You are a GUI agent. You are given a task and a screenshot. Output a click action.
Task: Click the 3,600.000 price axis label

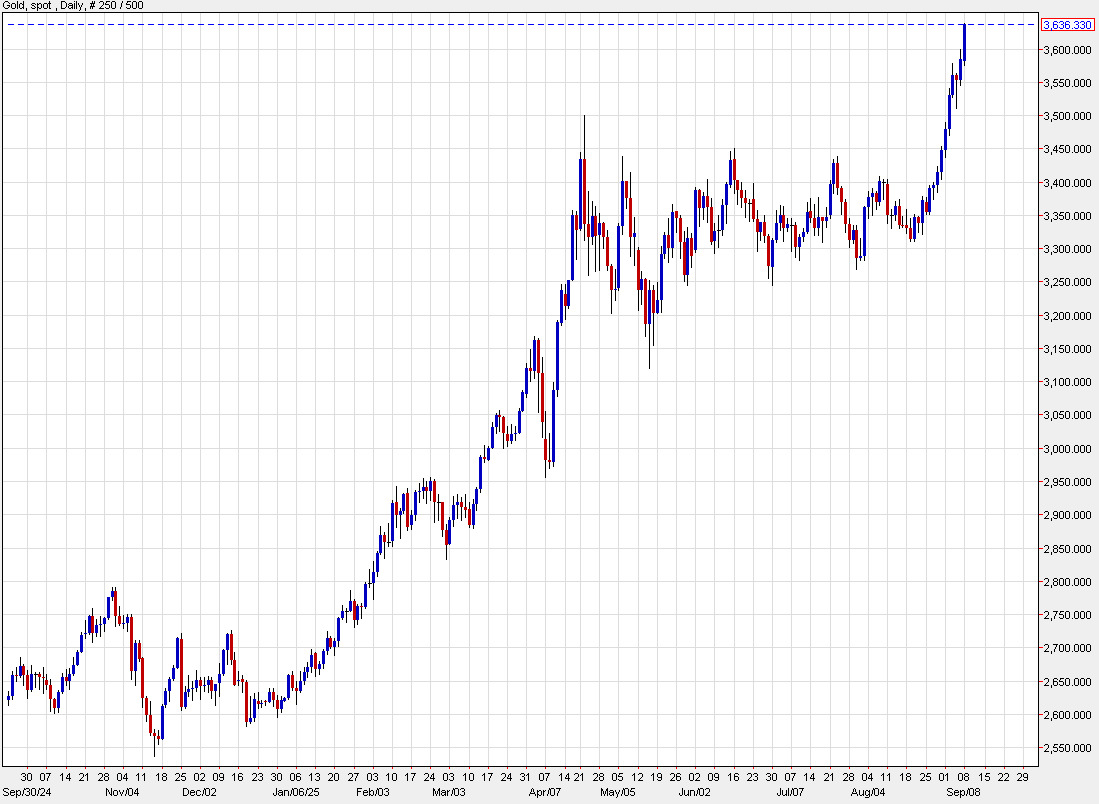(1067, 50)
